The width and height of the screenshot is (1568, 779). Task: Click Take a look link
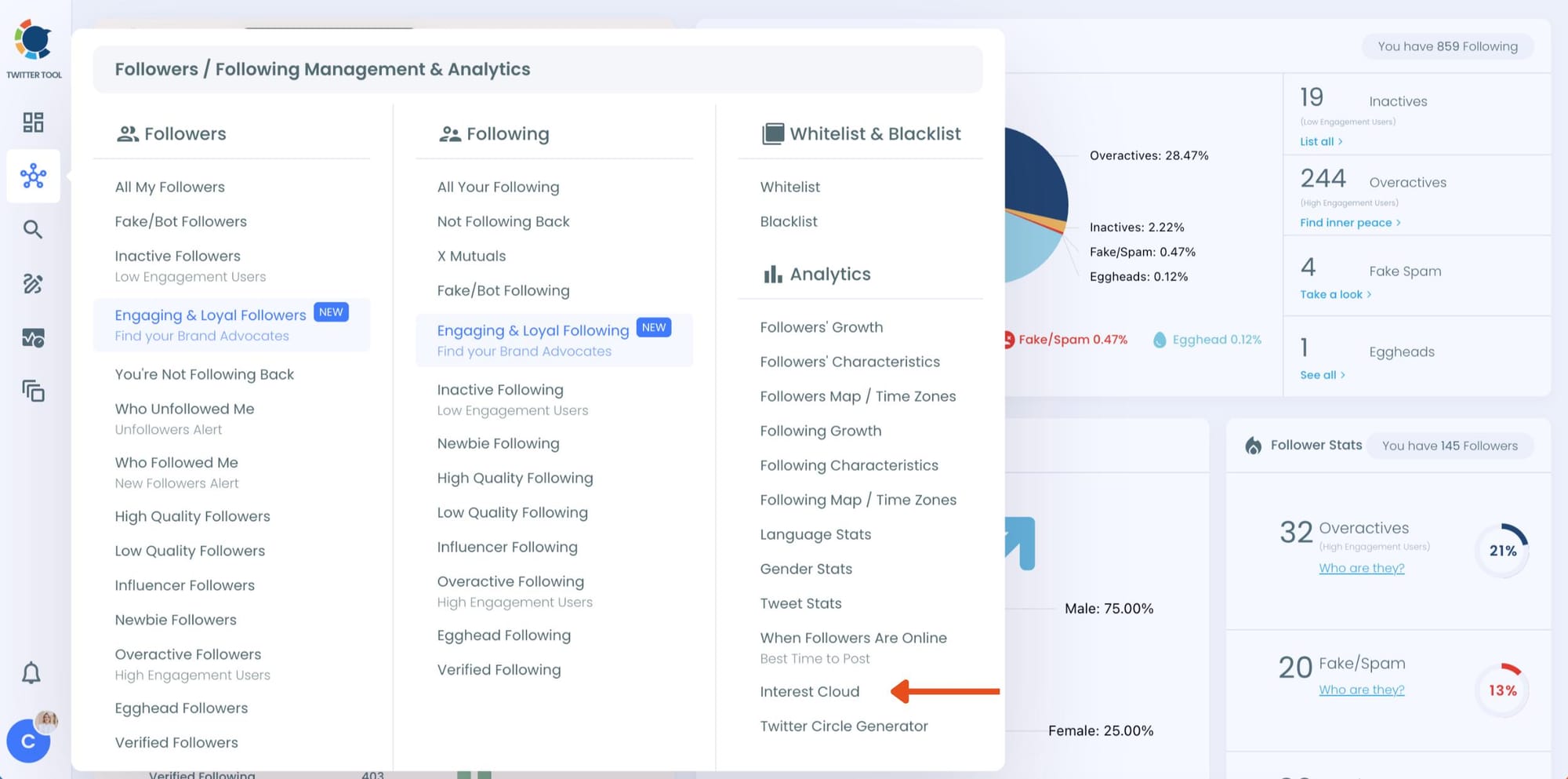[1335, 294]
